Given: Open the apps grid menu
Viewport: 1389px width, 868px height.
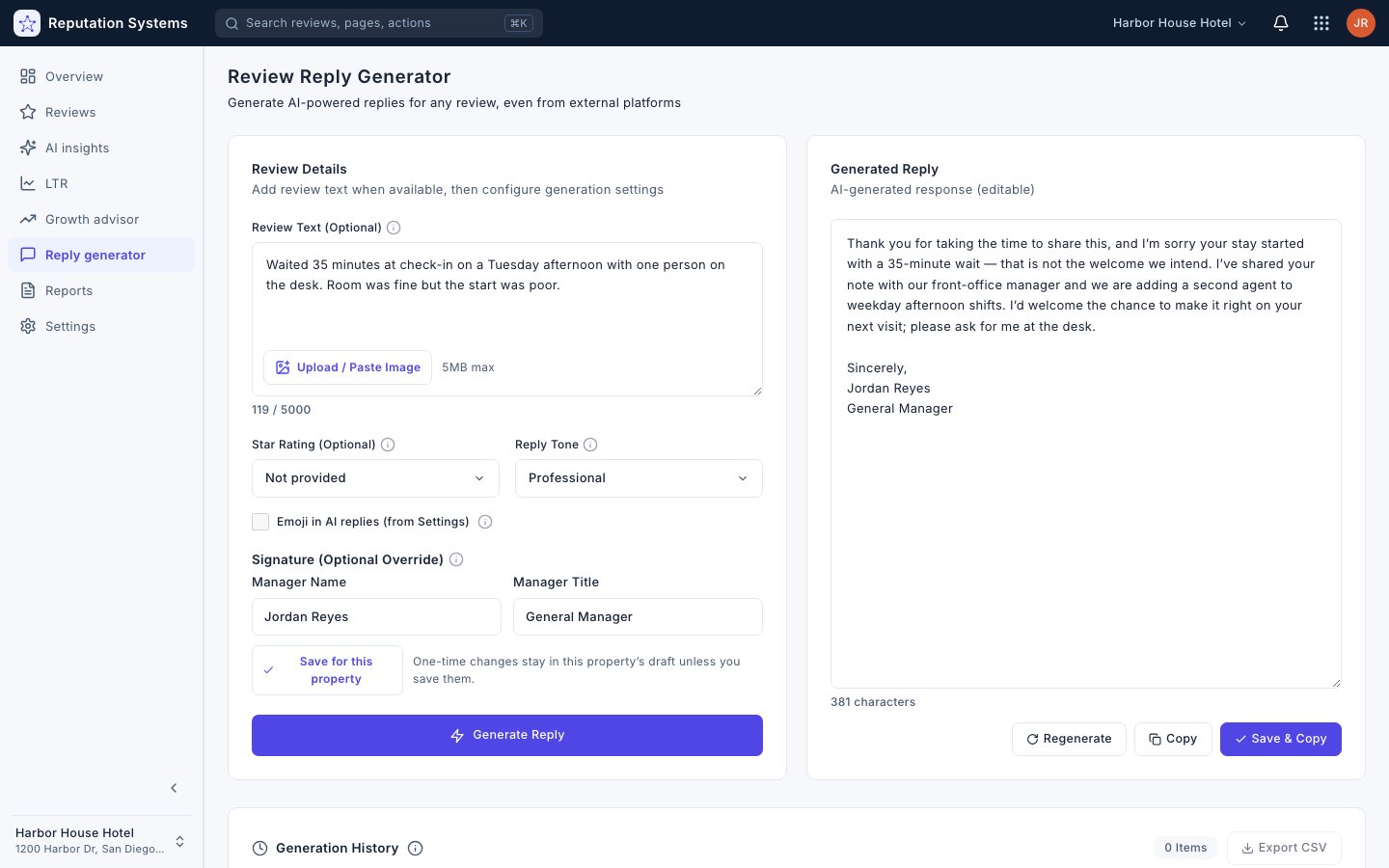Looking at the screenshot, I should tap(1321, 23).
